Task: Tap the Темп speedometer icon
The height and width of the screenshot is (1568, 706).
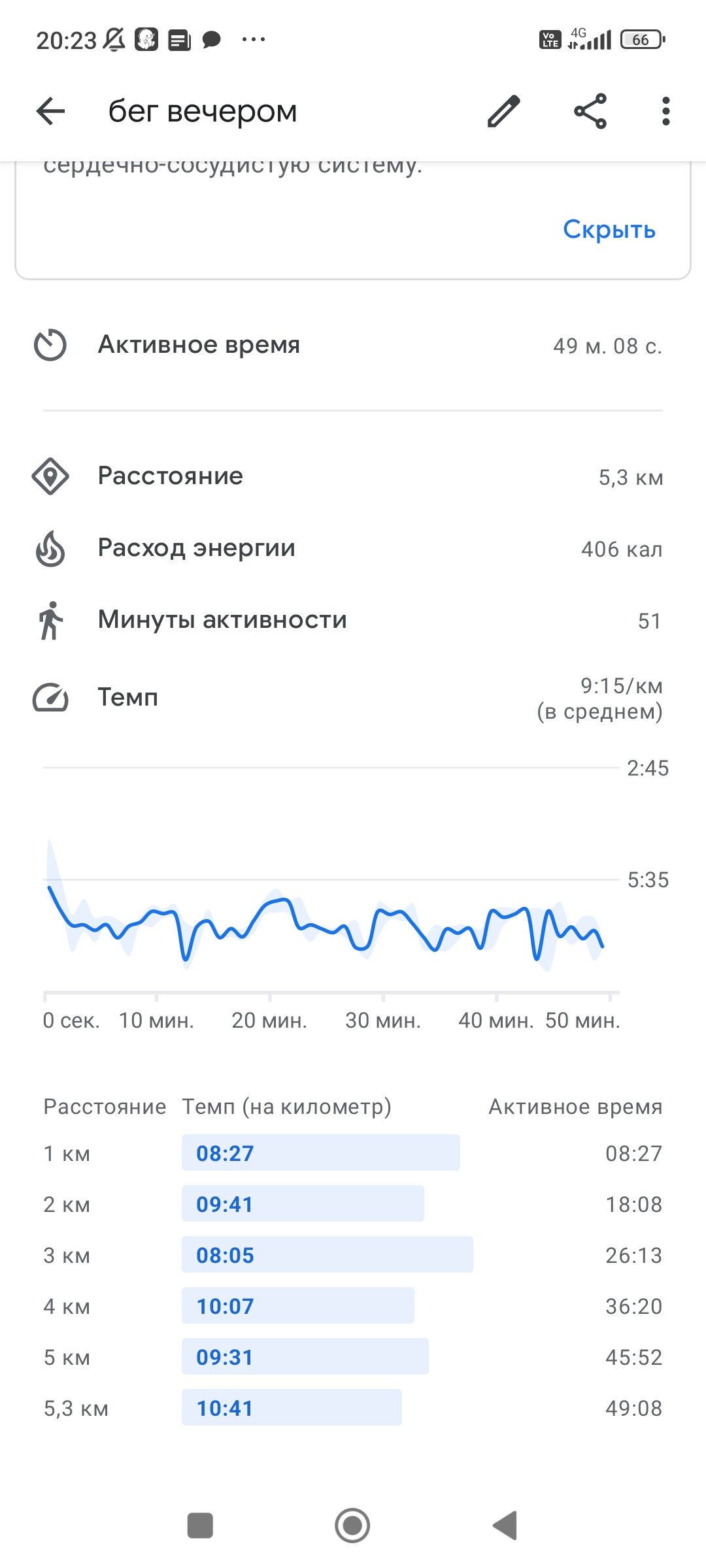Action: (x=50, y=697)
